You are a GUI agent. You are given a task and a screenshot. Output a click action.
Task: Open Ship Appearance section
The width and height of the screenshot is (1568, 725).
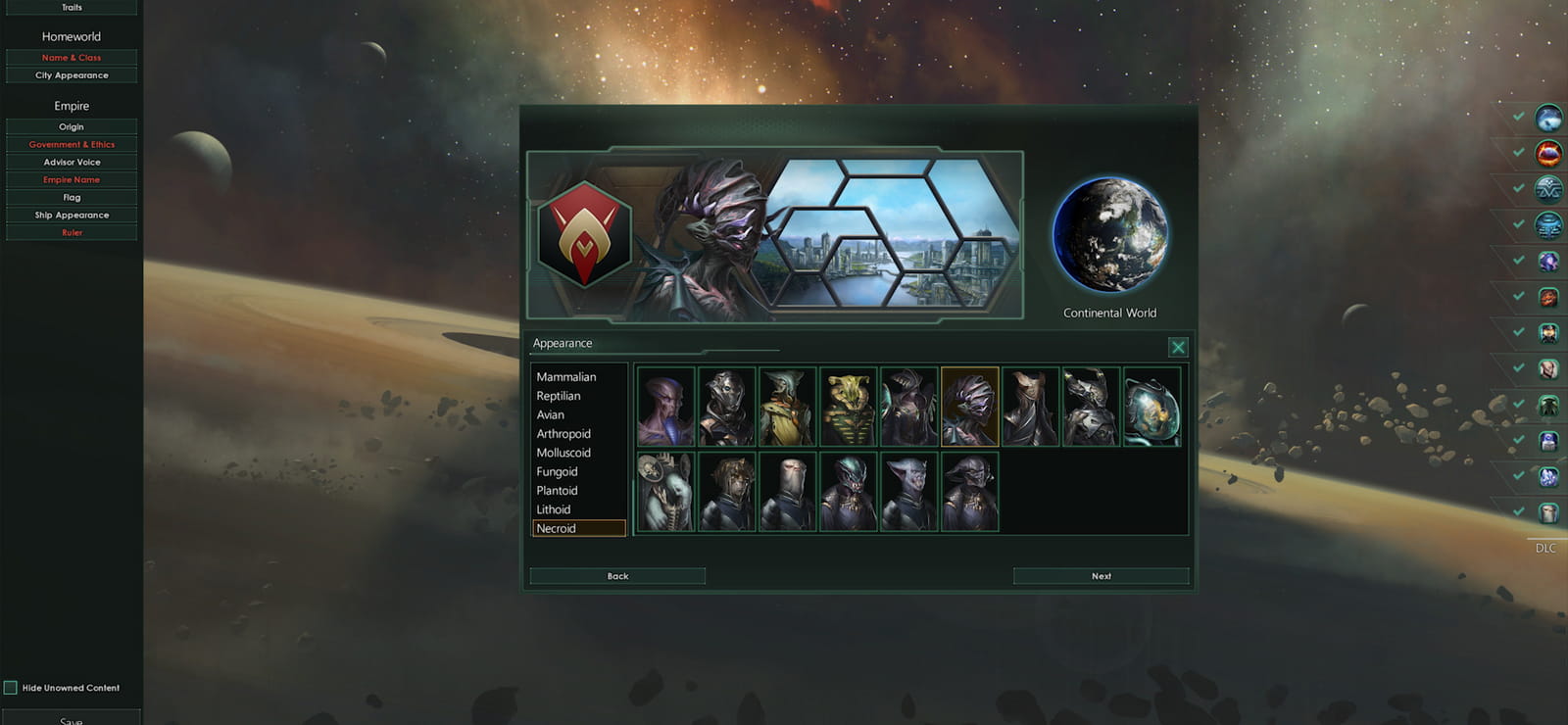tap(72, 216)
